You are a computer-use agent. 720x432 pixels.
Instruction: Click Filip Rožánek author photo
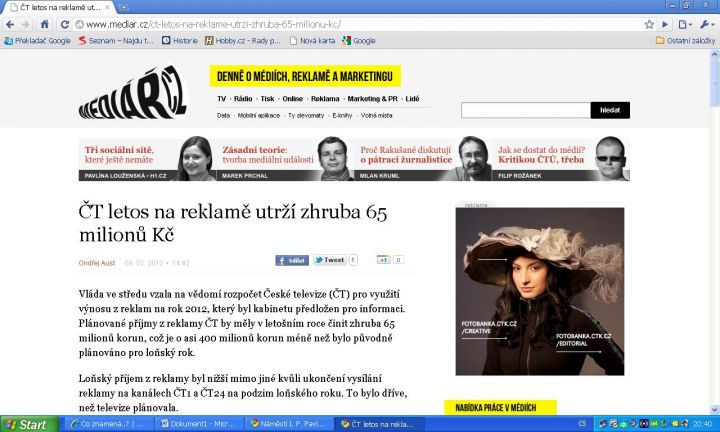point(612,158)
